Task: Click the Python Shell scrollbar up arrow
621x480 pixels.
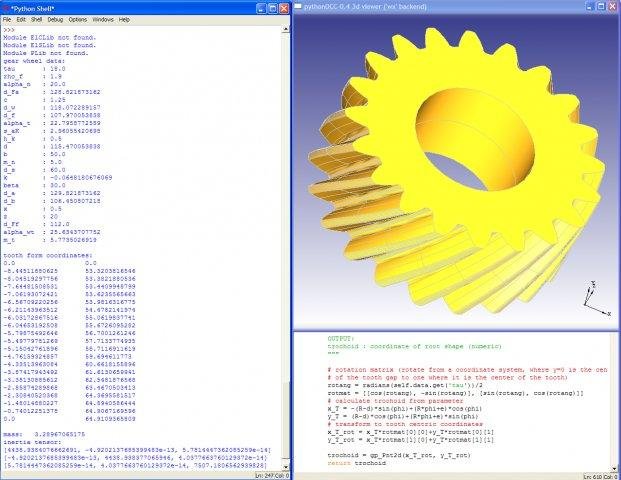Action: click(x=286, y=30)
